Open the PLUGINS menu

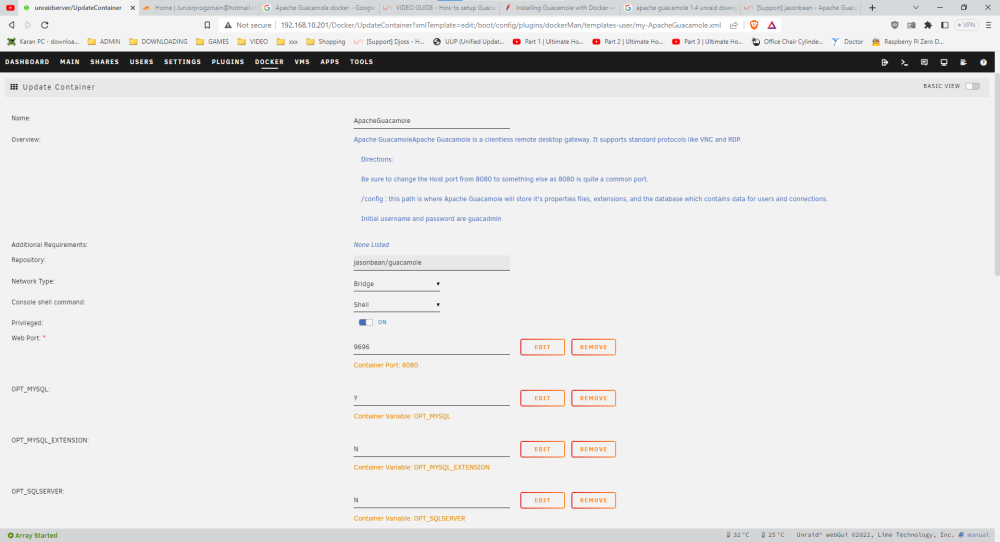(228, 62)
